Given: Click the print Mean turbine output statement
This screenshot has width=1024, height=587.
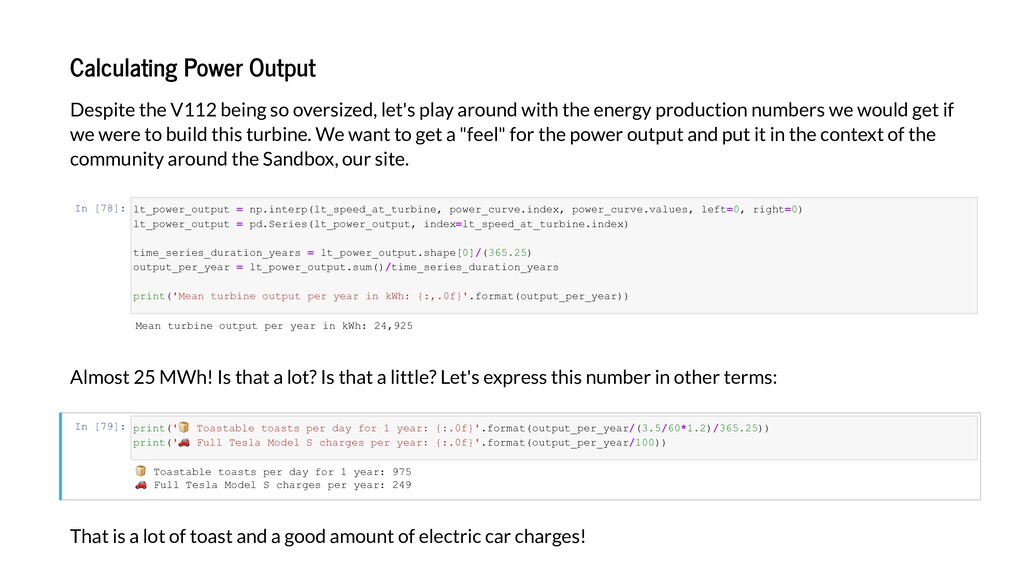Looking at the screenshot, I should coord(381,296).
